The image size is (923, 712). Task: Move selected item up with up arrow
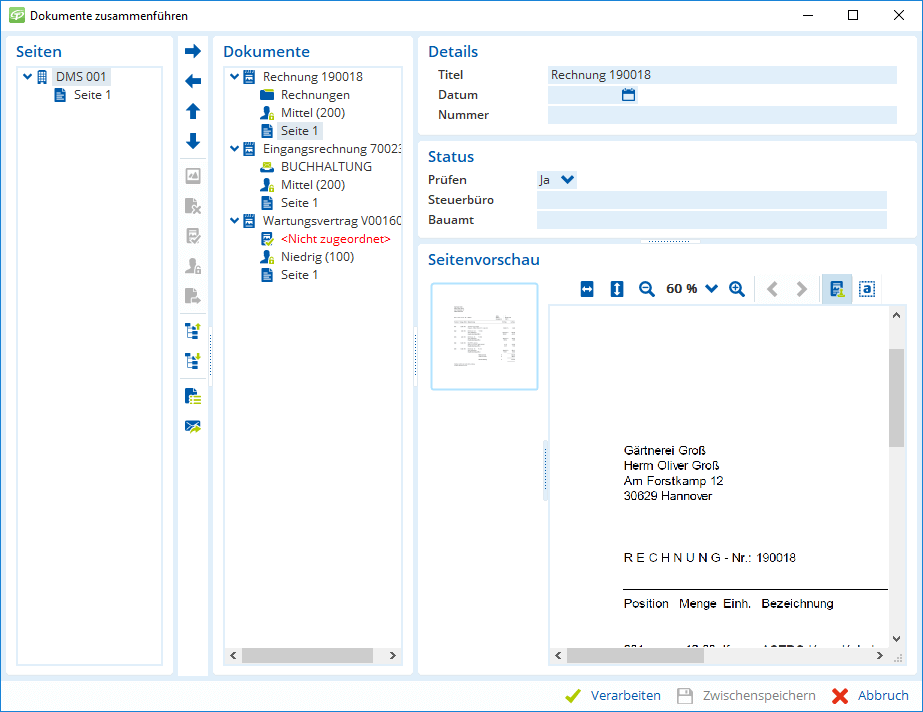pos(193,111)
